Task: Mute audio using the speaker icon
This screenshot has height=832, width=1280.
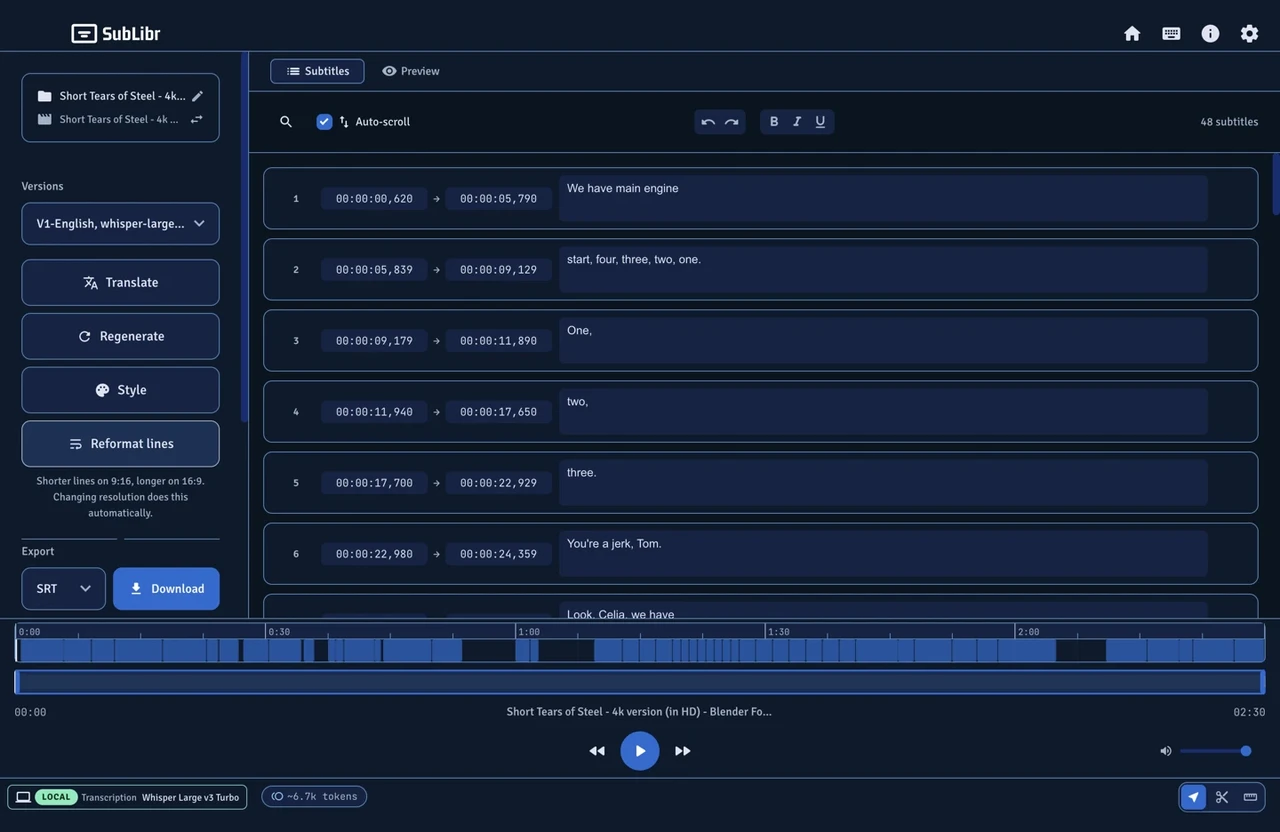Action: 1165,751
